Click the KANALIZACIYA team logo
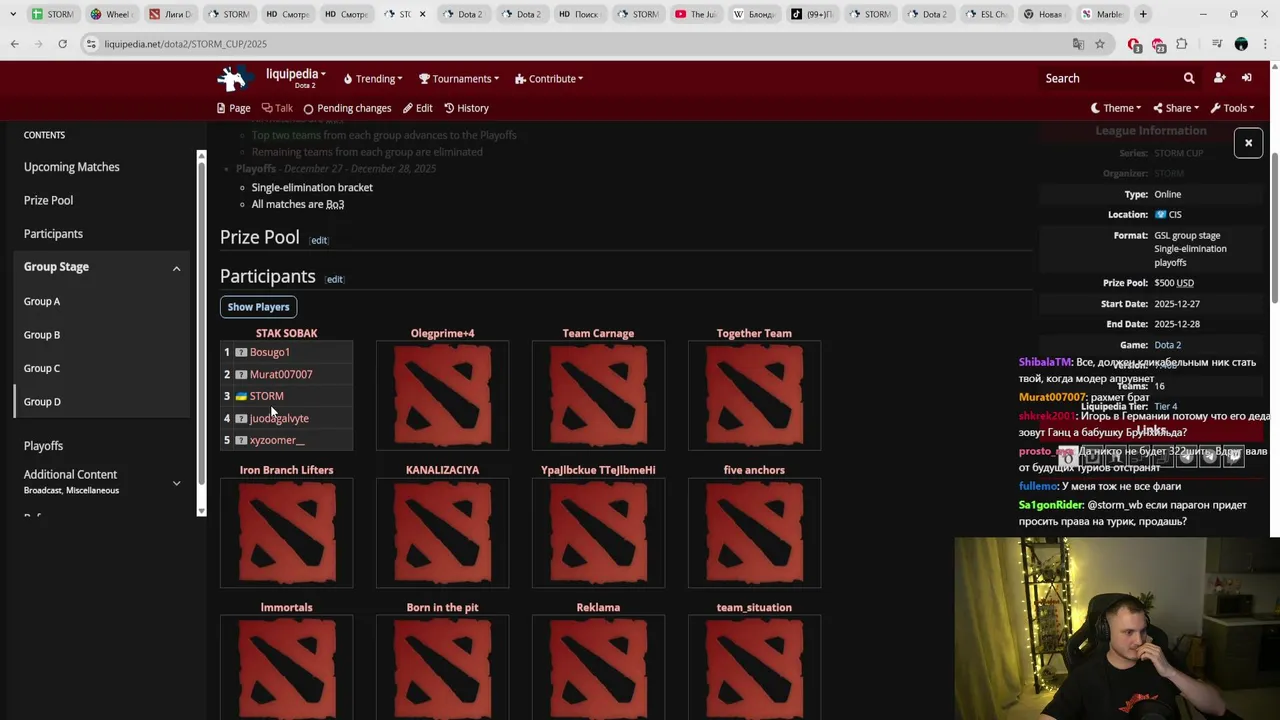 (442, 532)
